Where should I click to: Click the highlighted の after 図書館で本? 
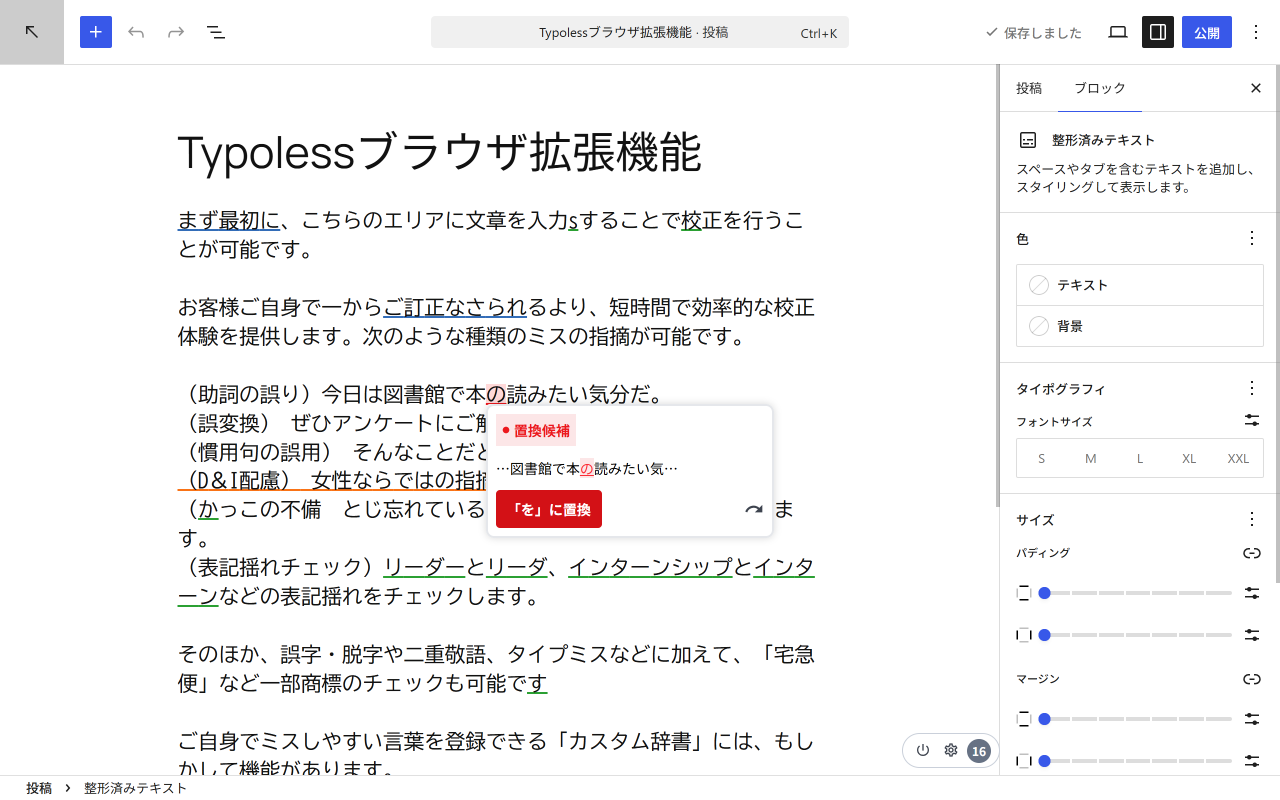coord(496,394)
